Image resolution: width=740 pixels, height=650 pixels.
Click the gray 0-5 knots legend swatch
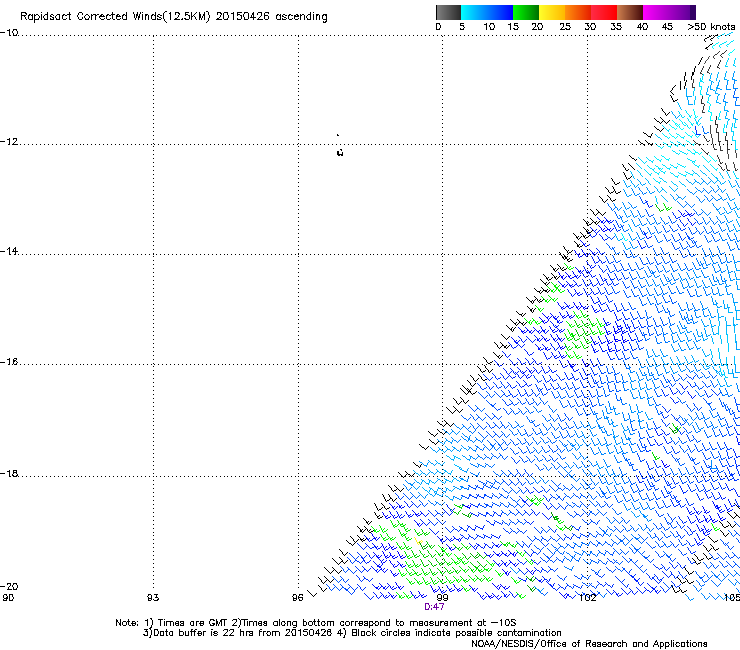[x=448, y=12]
